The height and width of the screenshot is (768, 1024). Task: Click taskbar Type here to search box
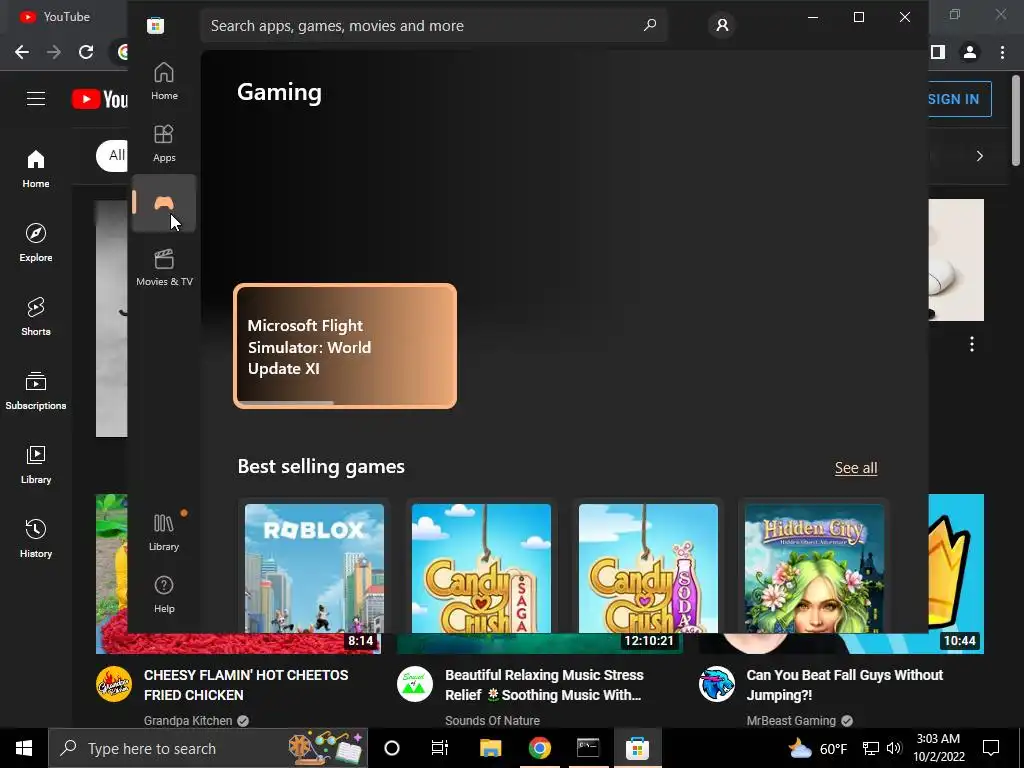[x=208, y=748]
